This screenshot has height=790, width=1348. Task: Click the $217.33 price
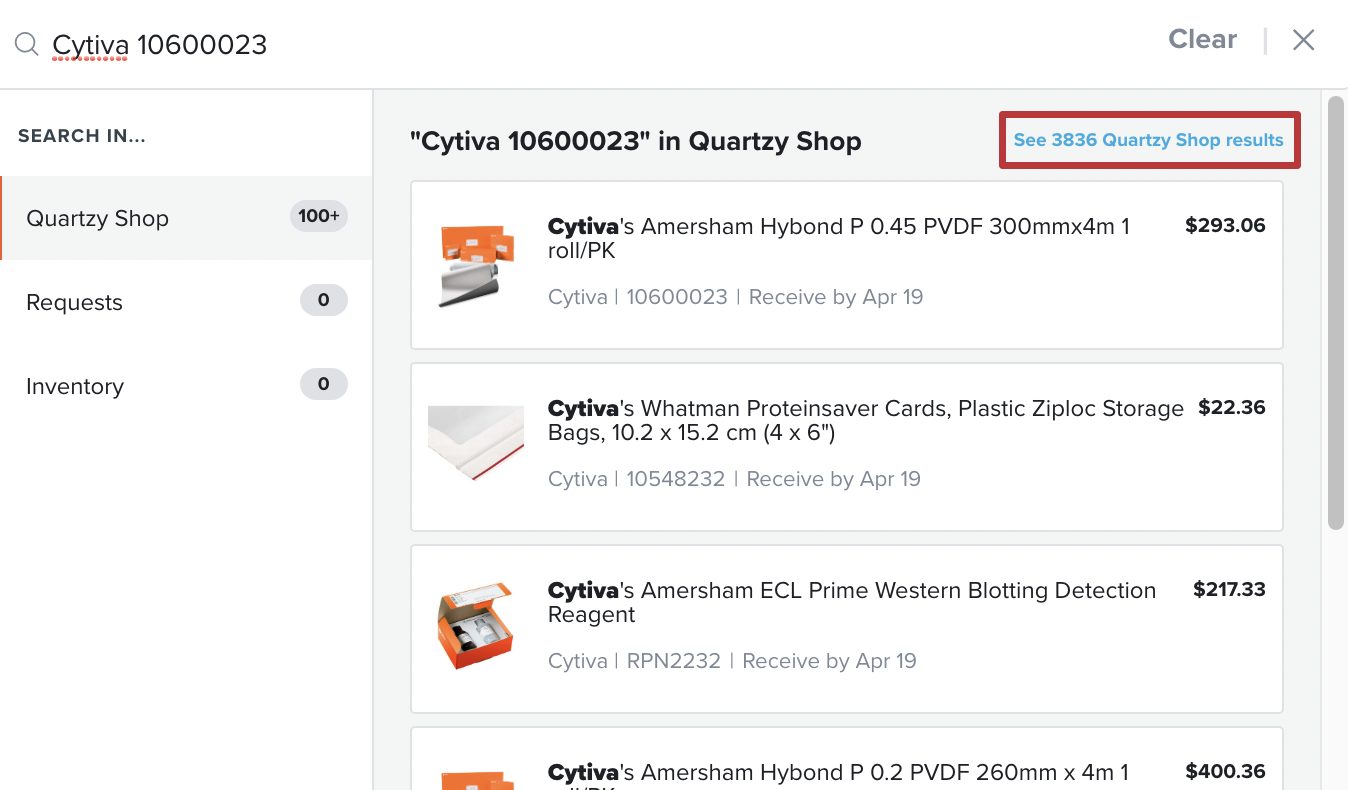[x=1229, y=589]
